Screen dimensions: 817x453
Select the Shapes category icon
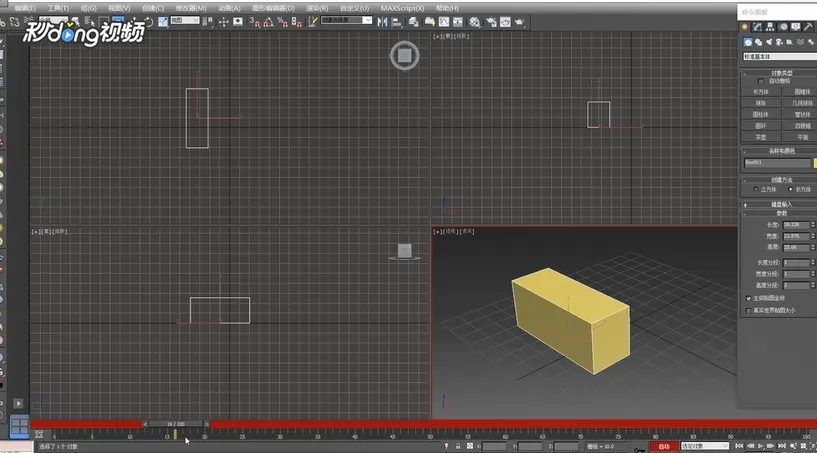pos(758,42)
